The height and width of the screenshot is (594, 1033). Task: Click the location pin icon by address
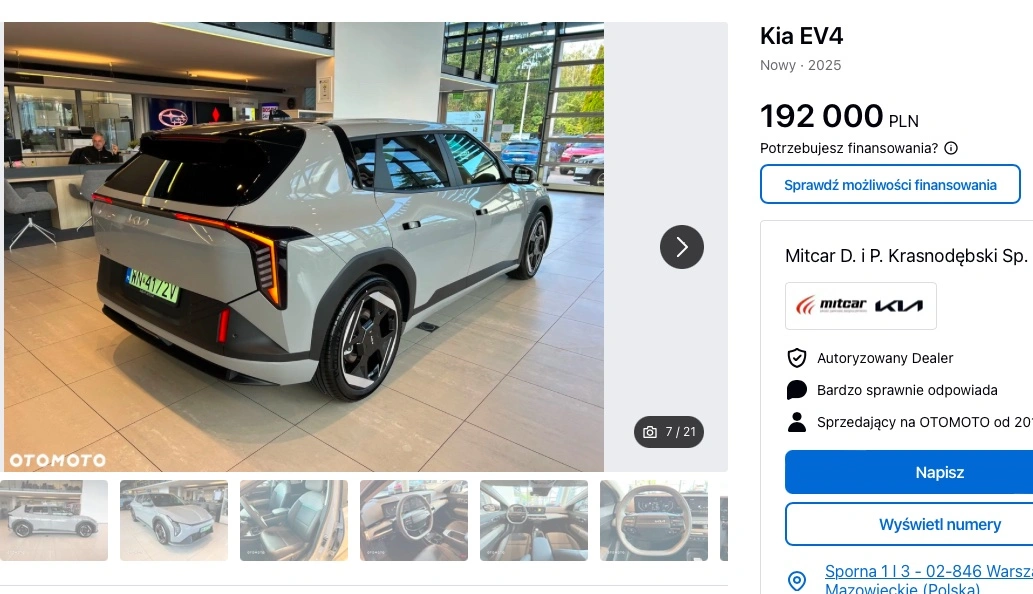[x=796, y=580]
